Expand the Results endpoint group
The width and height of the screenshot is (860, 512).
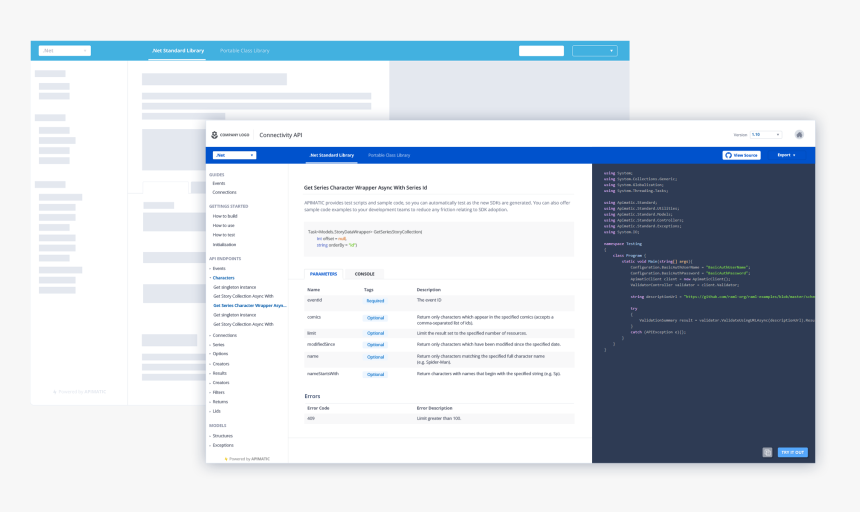[218, 373]
